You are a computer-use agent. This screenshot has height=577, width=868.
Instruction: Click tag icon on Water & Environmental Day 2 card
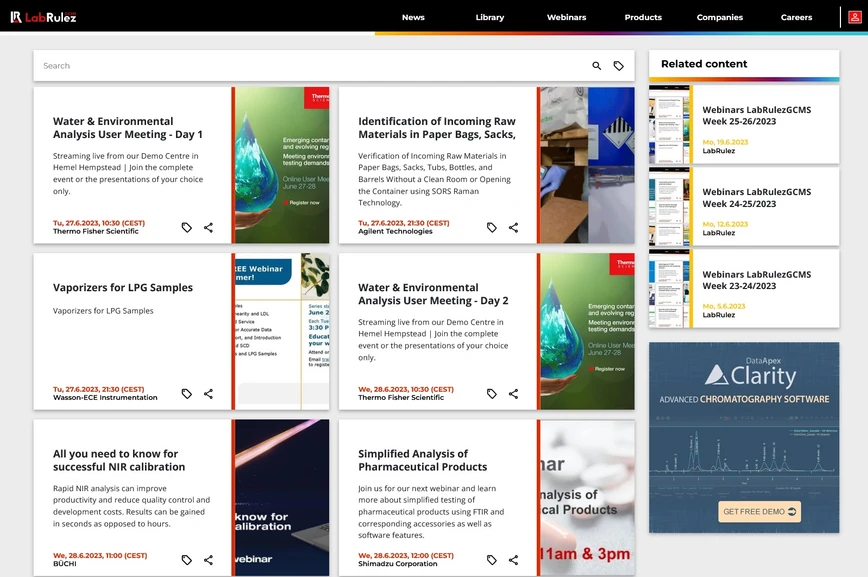(x=492, y=394)
